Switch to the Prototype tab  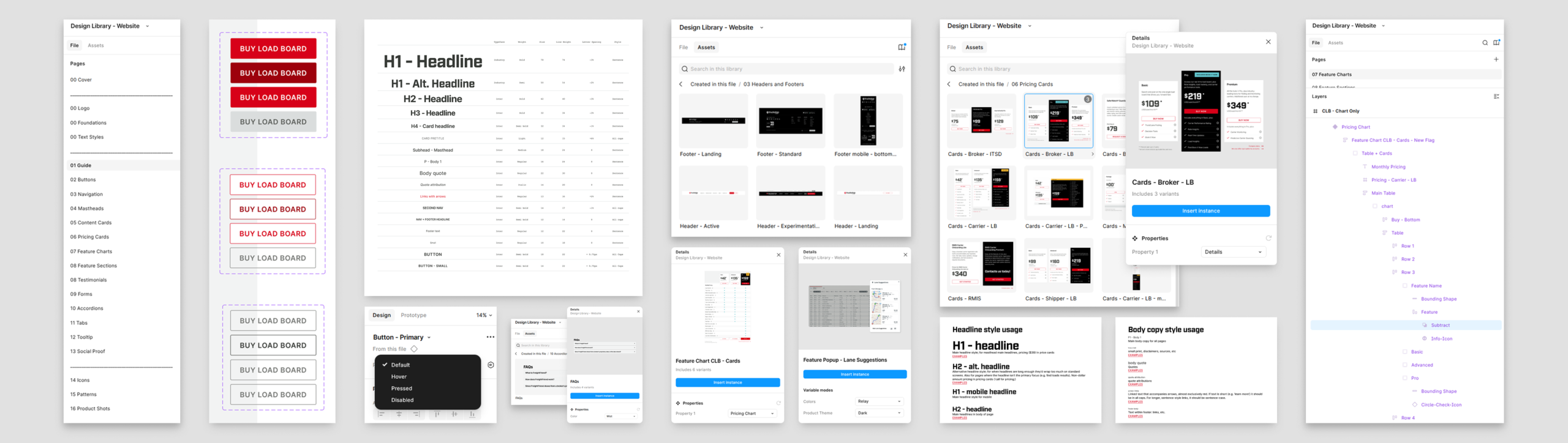coord(413,316)
